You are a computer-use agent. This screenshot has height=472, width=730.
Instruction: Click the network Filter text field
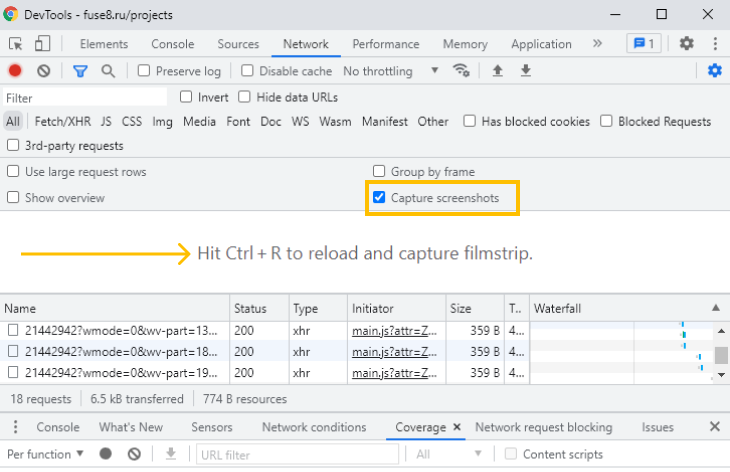[x=84, y=98]
